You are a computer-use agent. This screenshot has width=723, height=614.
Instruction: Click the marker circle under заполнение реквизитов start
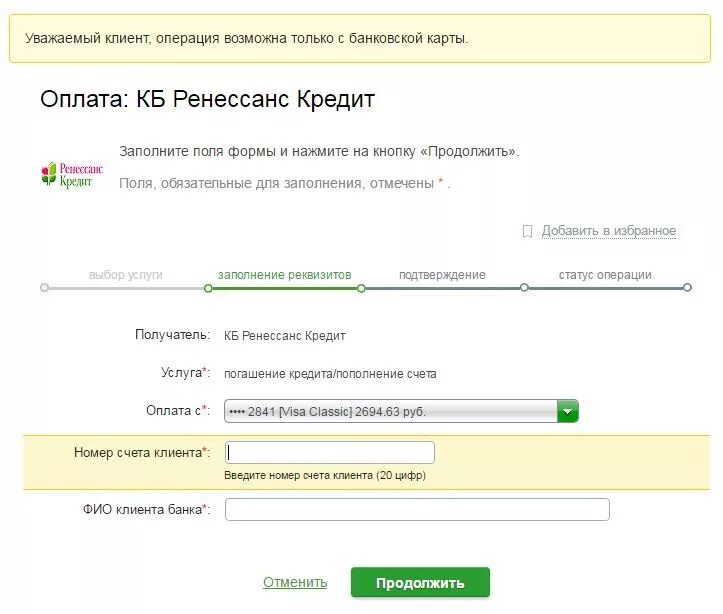(x=208, y=289)
